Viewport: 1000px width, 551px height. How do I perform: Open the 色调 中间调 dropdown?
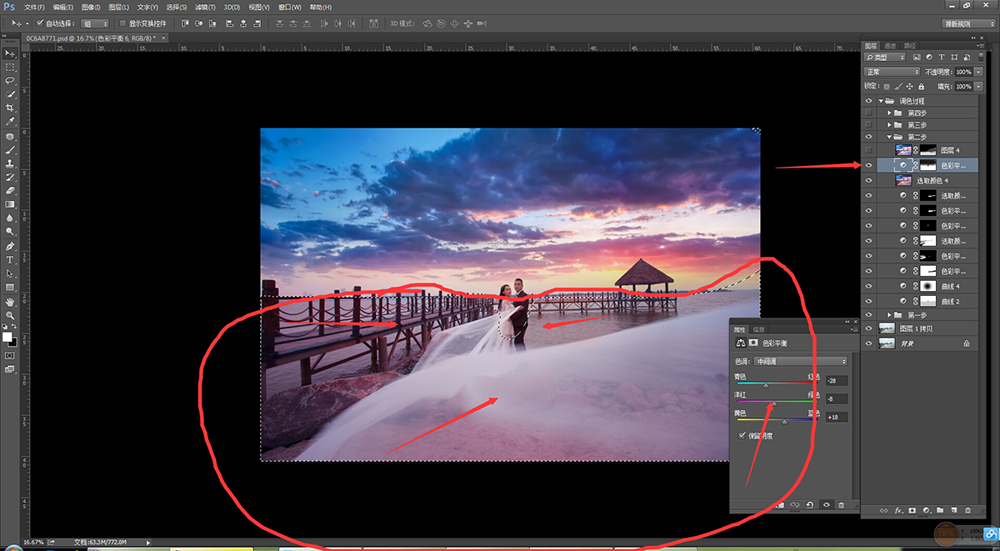(x=800, y=361)
